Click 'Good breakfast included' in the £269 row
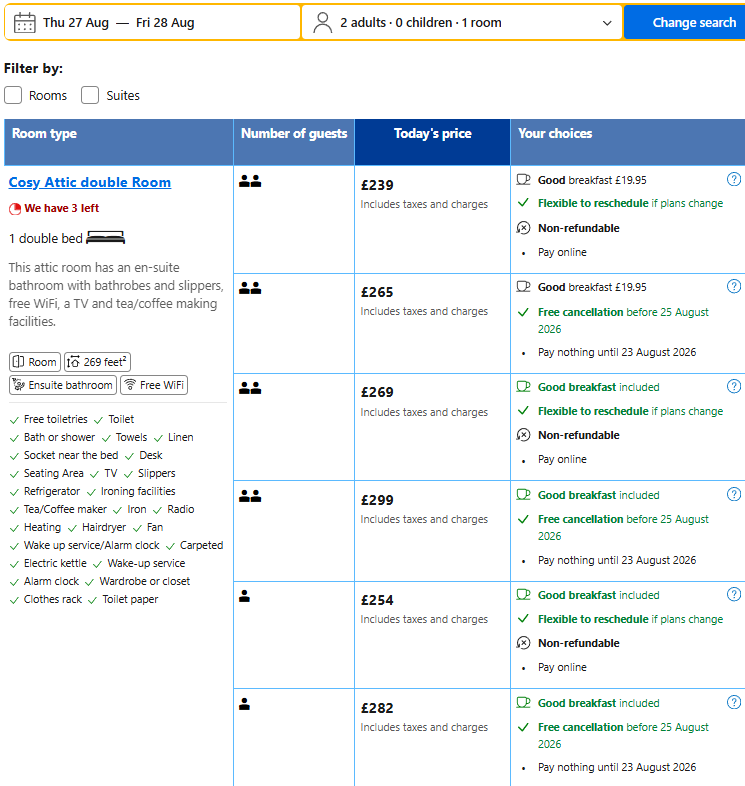Screen dimensions: 745x786 pos(599,387)
